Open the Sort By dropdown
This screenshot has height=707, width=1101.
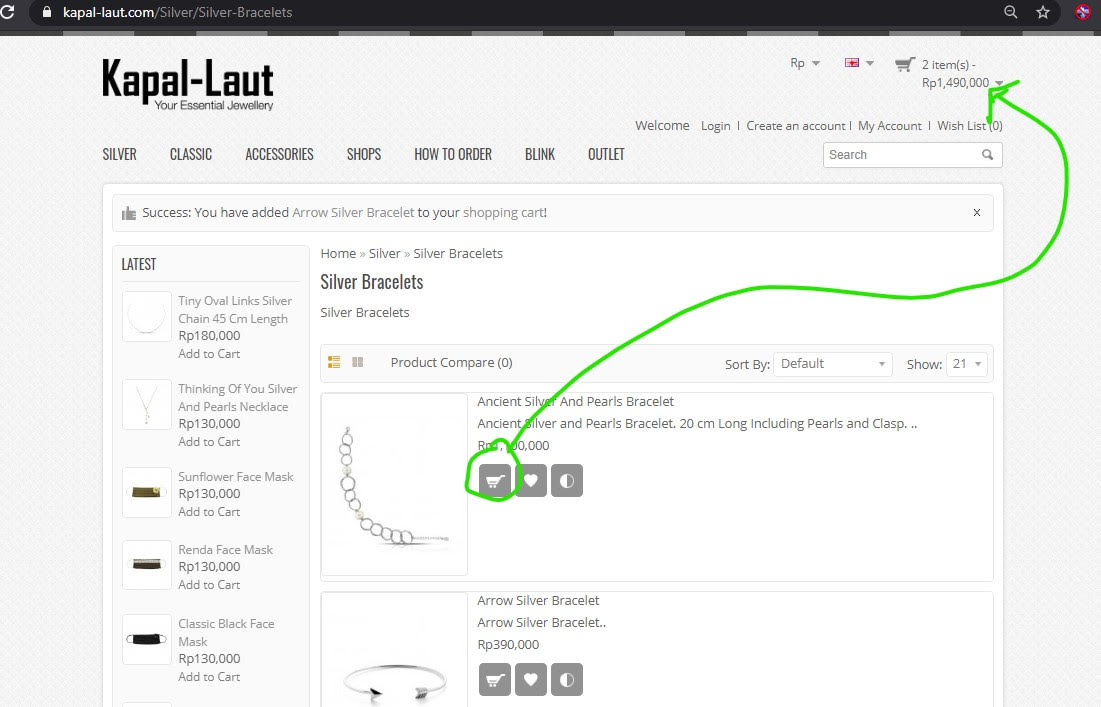[833, 364]
